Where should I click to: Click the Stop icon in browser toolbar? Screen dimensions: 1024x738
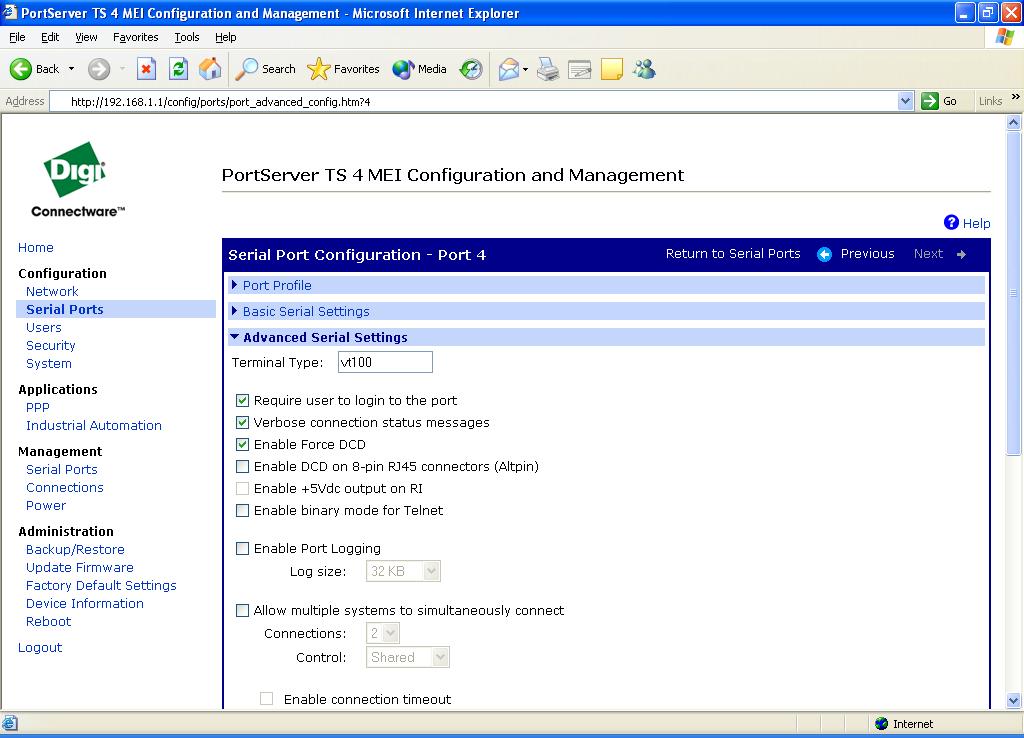146,69
